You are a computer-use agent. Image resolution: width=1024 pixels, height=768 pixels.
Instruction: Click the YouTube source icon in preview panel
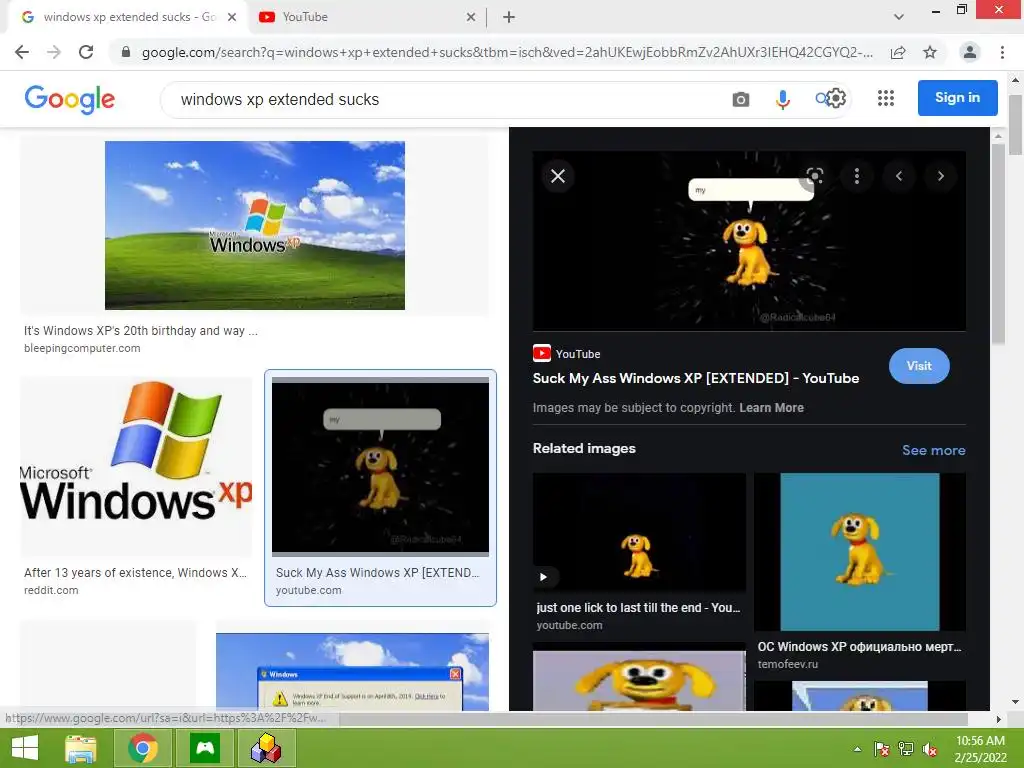tap(541, 353)
